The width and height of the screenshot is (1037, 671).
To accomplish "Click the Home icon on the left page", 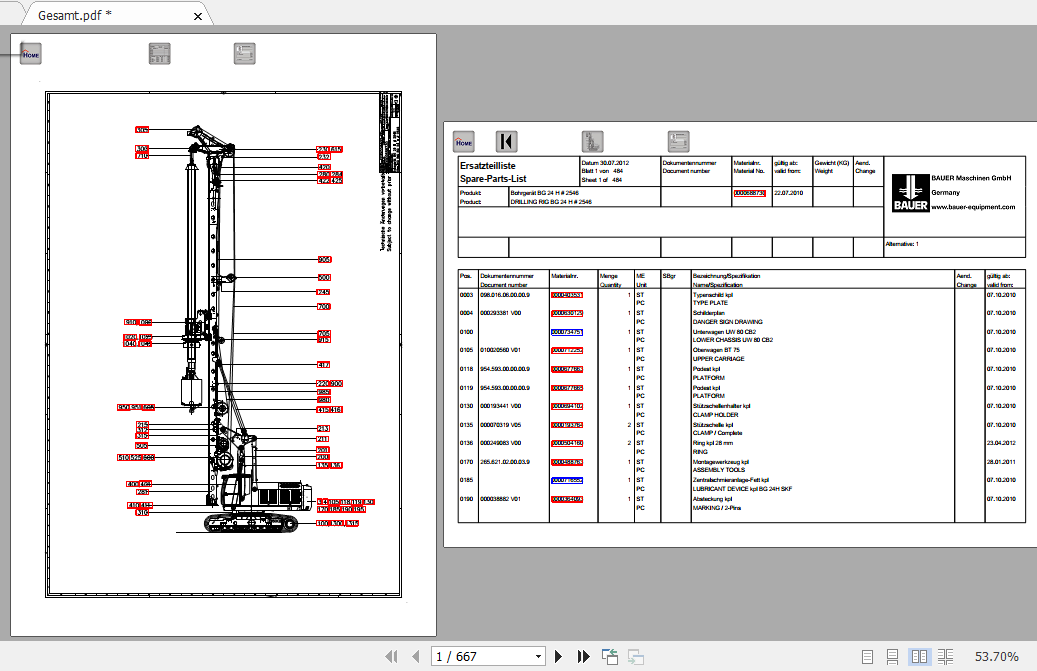I will point(29,53).
